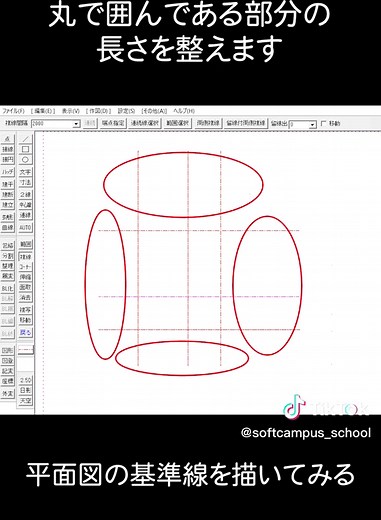Screen dimensions: 381x520
Task: Click the 両側複線 button
Action: [x=208, y=123]
